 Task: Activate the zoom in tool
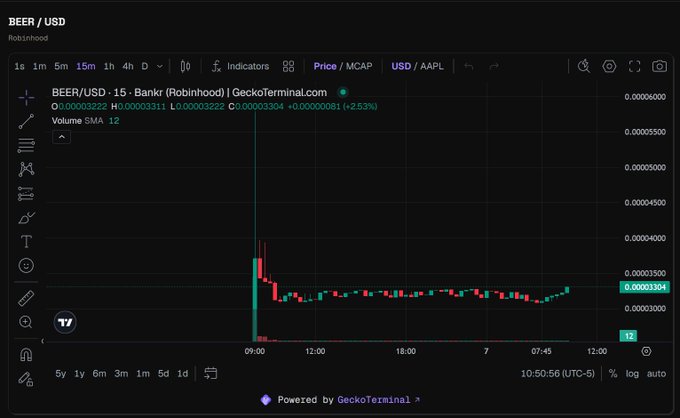[x=26, y=322]
